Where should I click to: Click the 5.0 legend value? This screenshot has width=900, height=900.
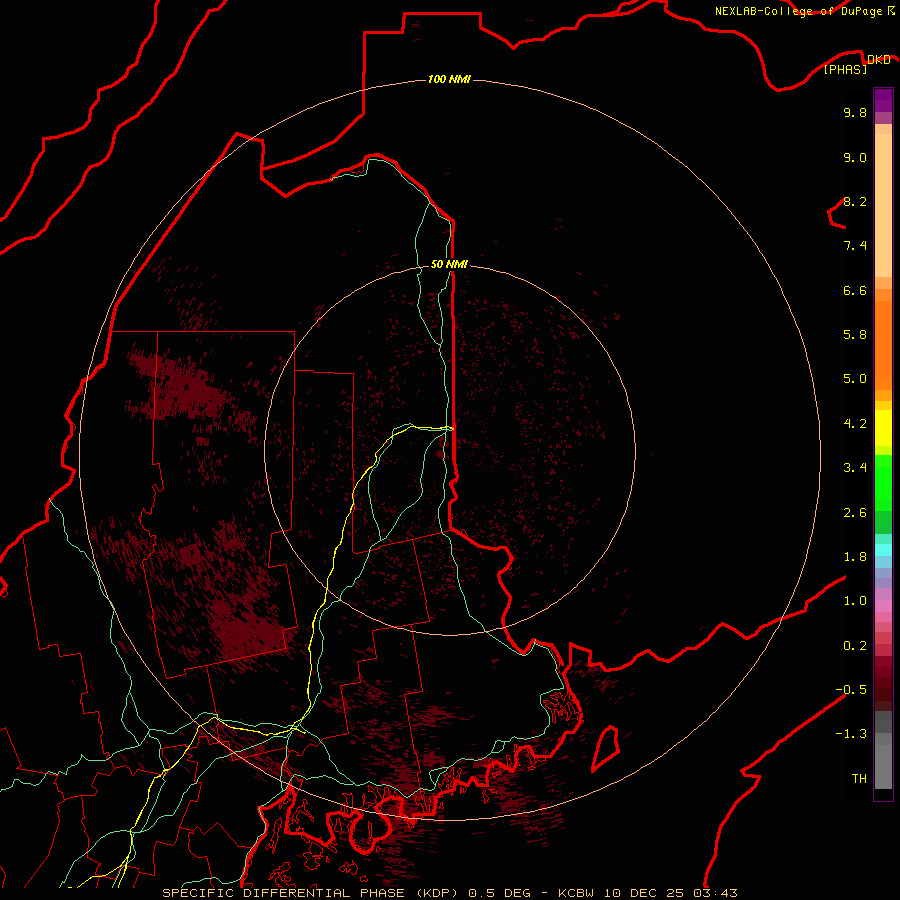[x=855, y=379]
